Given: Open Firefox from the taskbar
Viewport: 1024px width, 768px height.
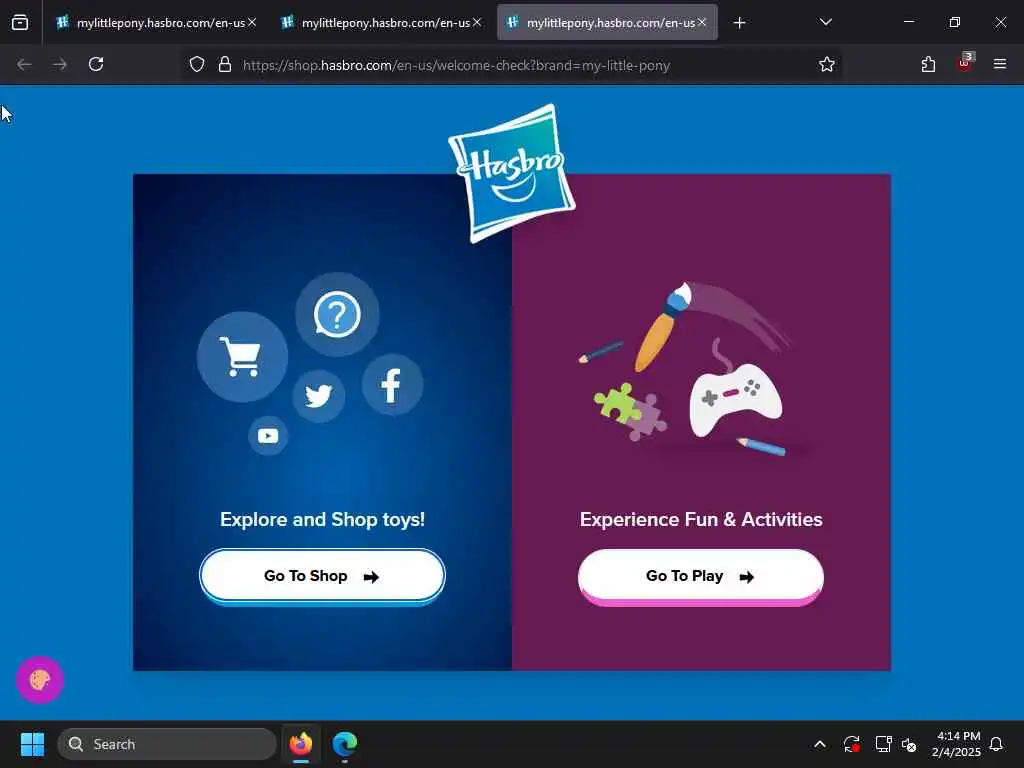Looking at the screenshot, I should pyautogui.click(x=301, y=744).
